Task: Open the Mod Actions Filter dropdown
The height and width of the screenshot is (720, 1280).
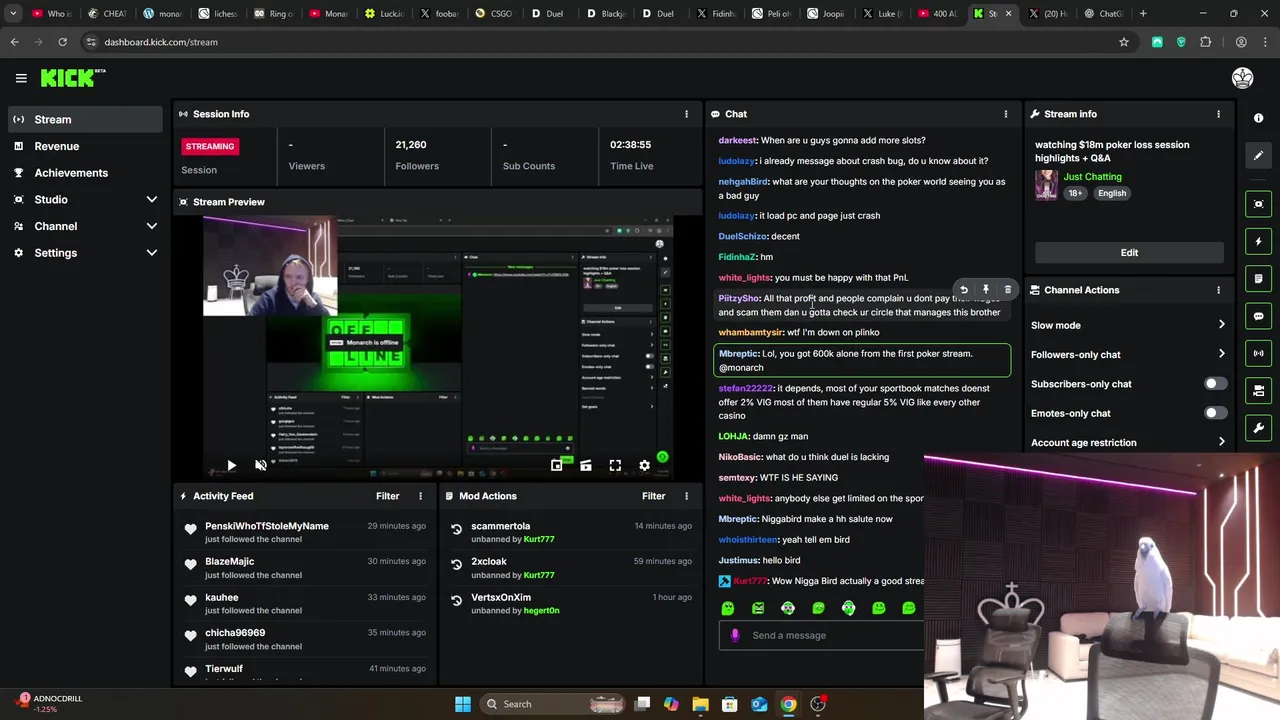Action: point(654,496)
